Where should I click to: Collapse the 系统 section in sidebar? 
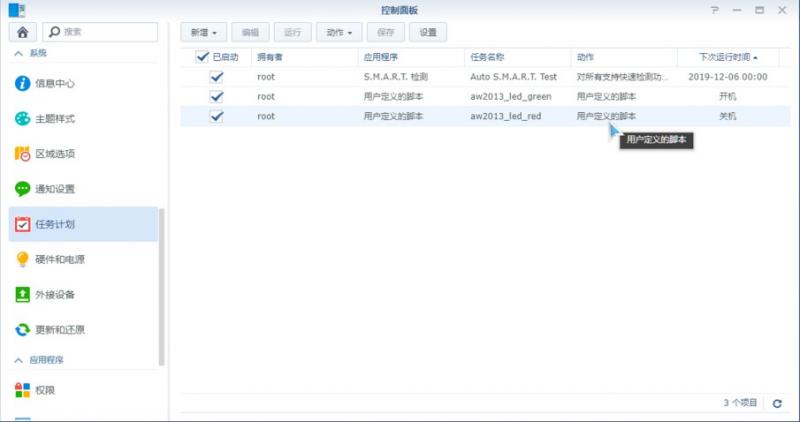click(18, 53)
